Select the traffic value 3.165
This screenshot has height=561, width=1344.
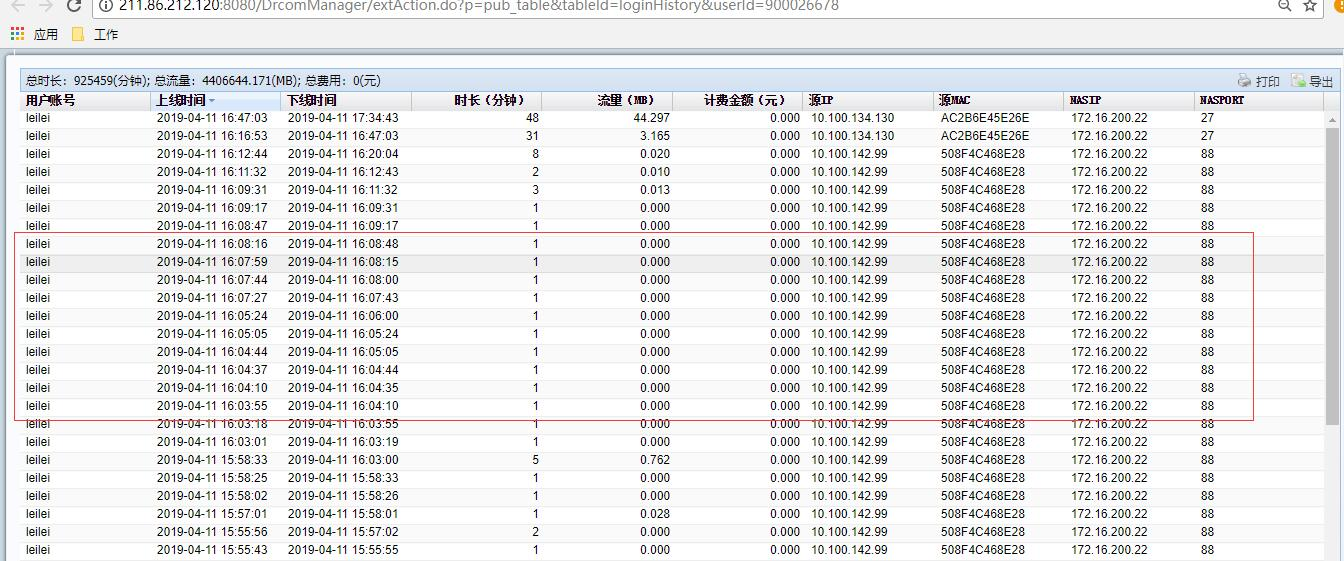(x=655, y=136)
